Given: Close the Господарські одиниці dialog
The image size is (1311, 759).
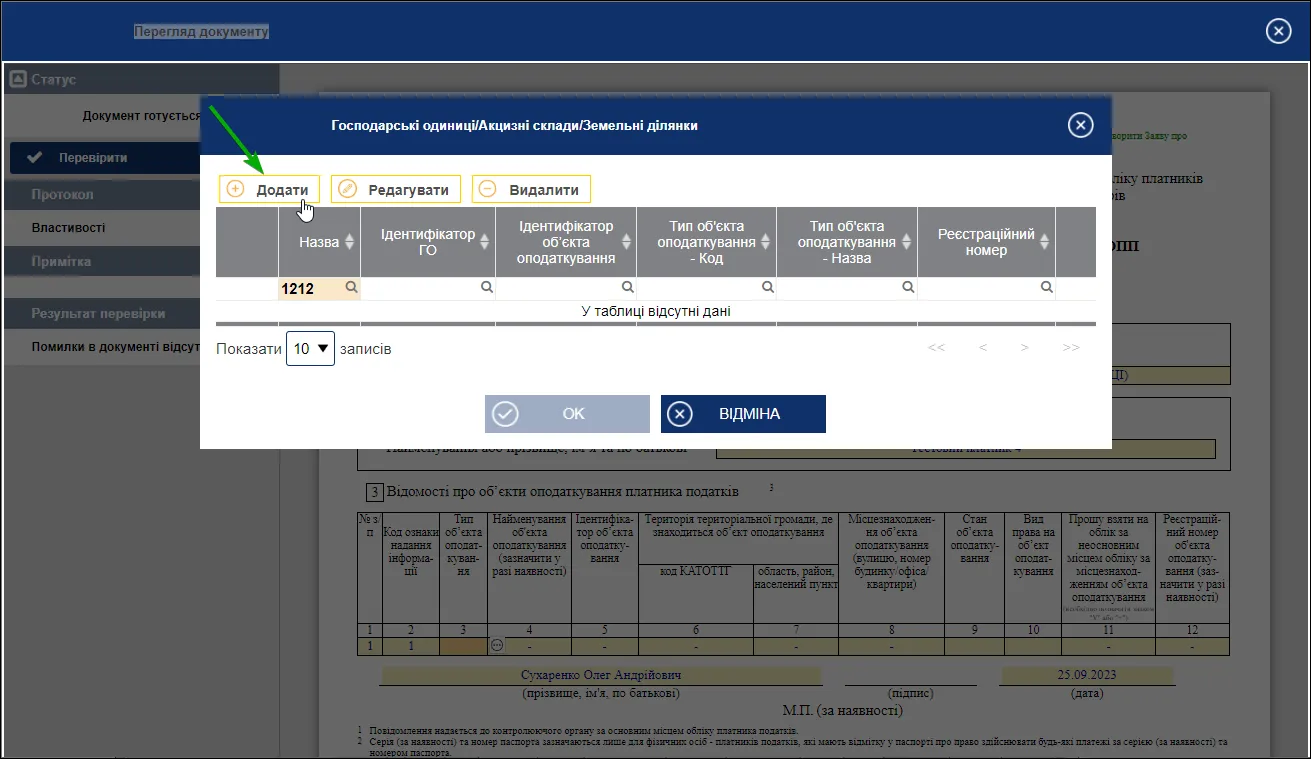Looking at the screenshot, I should 1080,125.
